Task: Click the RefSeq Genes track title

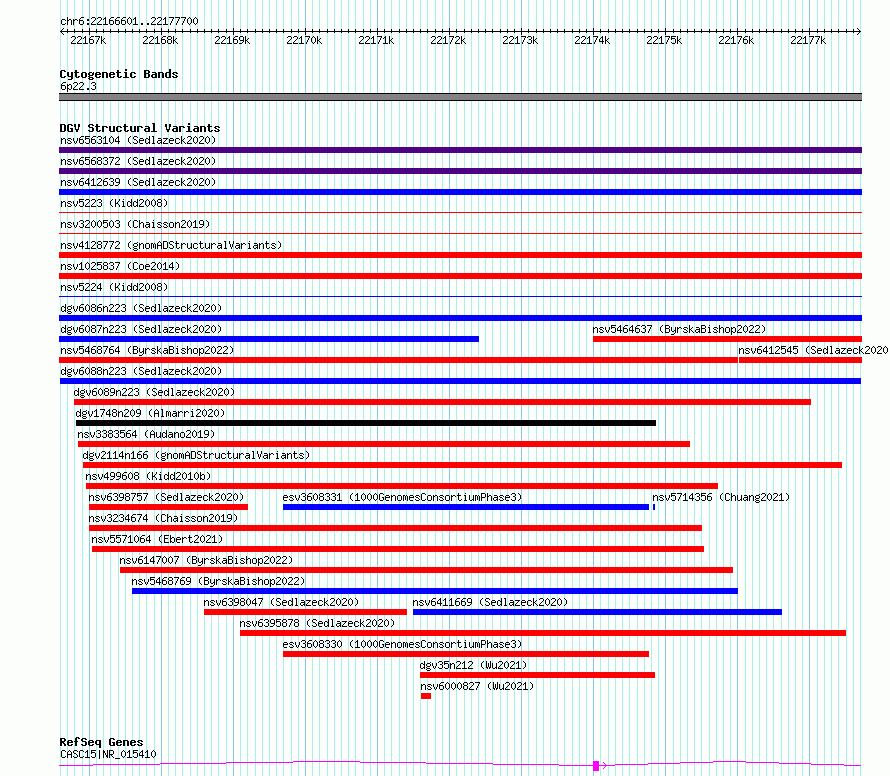Action: 101,742
